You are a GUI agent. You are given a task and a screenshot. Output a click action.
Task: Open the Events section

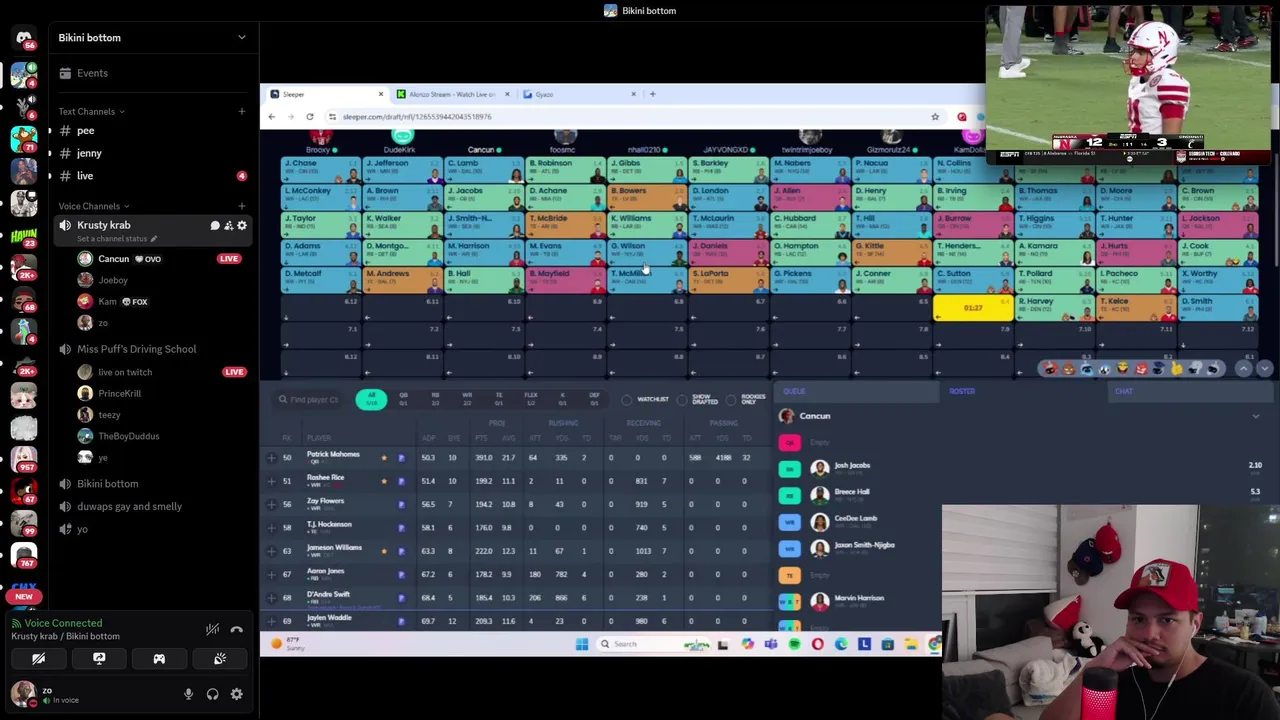click(x=92, y=73)
